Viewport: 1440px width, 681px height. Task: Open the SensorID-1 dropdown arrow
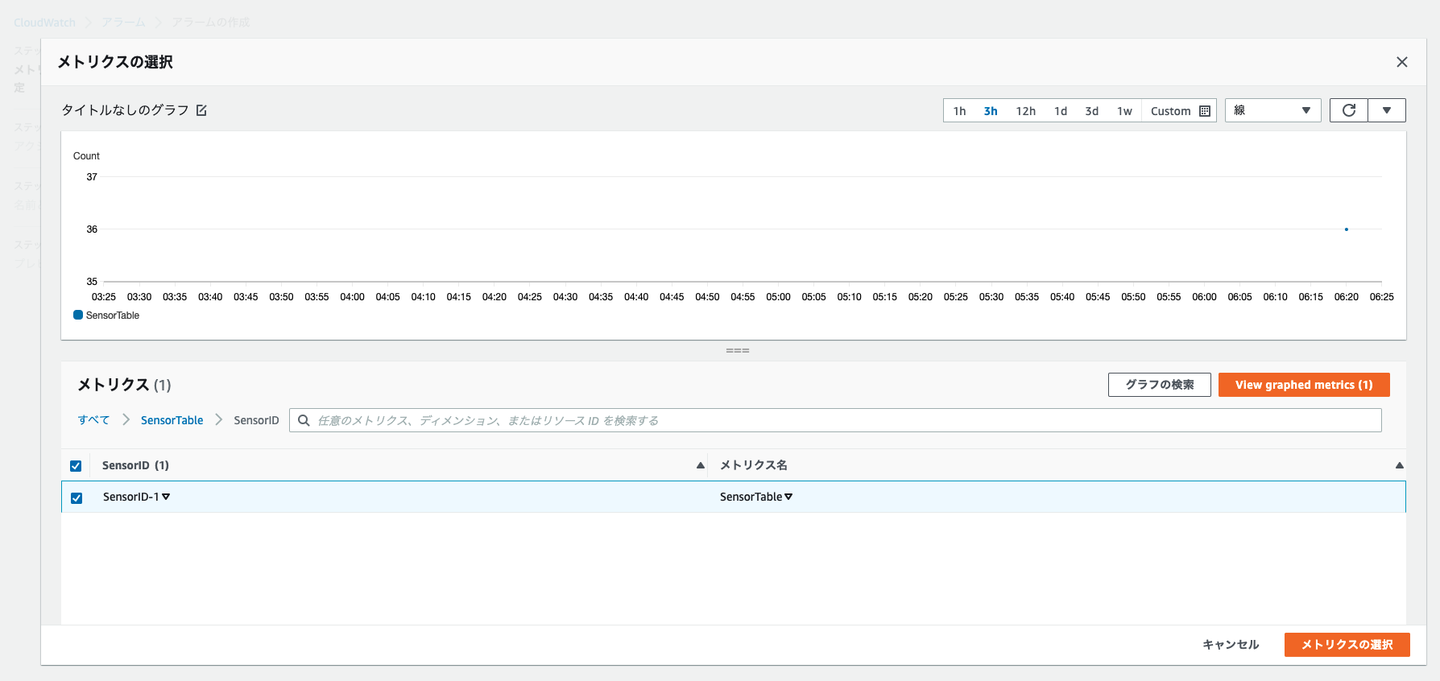coord(166,497)
